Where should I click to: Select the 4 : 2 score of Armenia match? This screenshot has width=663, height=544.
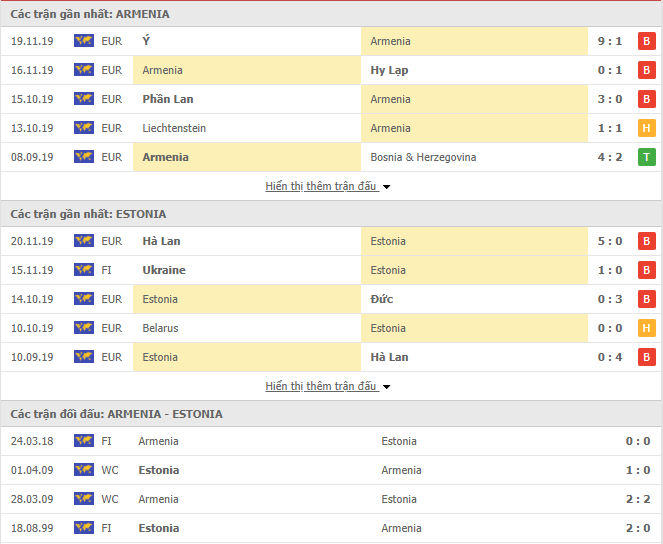[610, 157]
